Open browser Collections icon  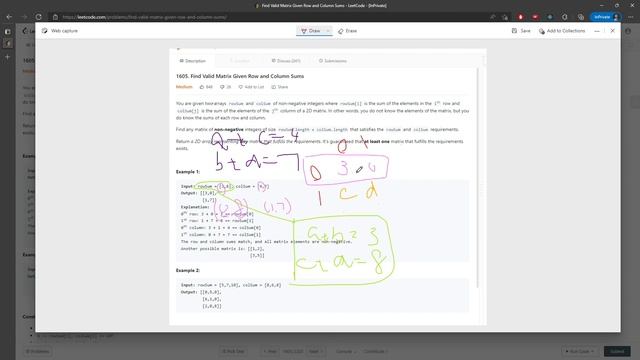tap(581, 17)
